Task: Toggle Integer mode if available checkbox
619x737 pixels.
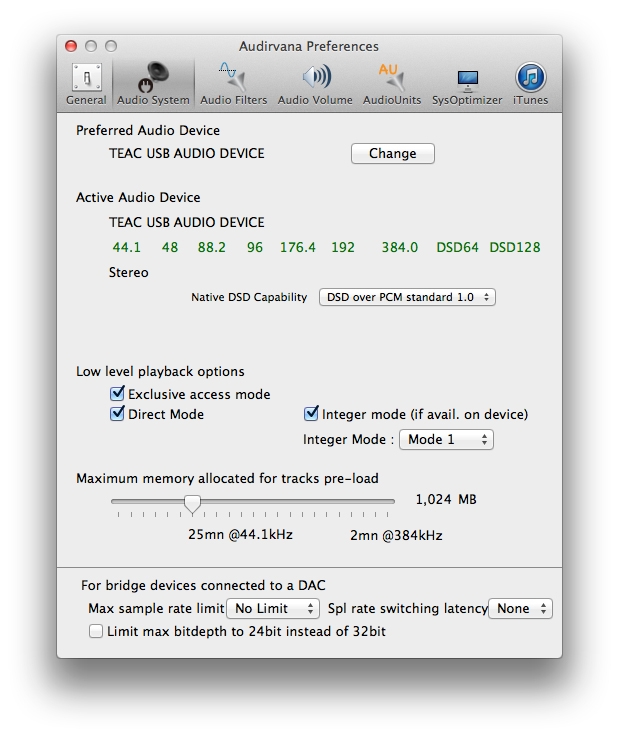Action: point(311,414)
